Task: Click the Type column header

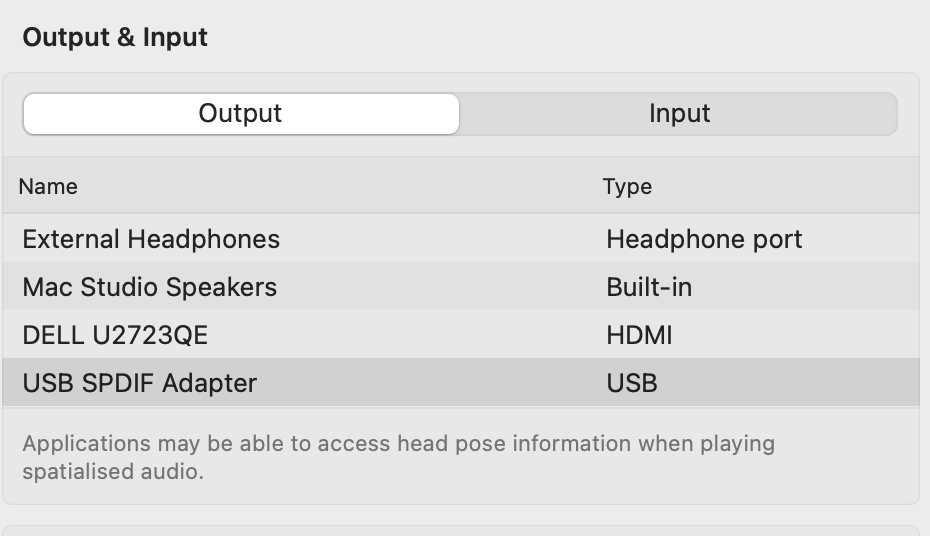Action: coord(627,186)
